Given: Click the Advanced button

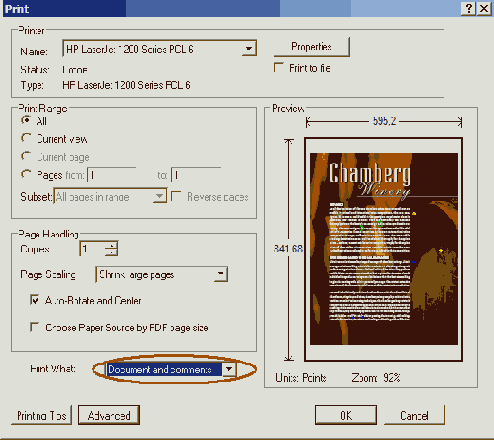Looking at the screenshot, I should tap(109, 415).
